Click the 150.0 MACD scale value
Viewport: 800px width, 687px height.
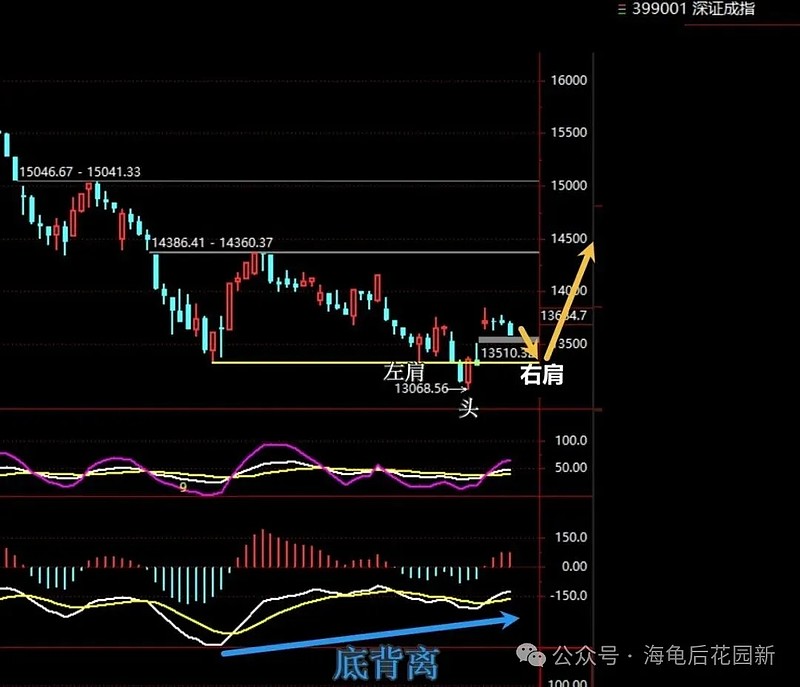tap(571, 538)
